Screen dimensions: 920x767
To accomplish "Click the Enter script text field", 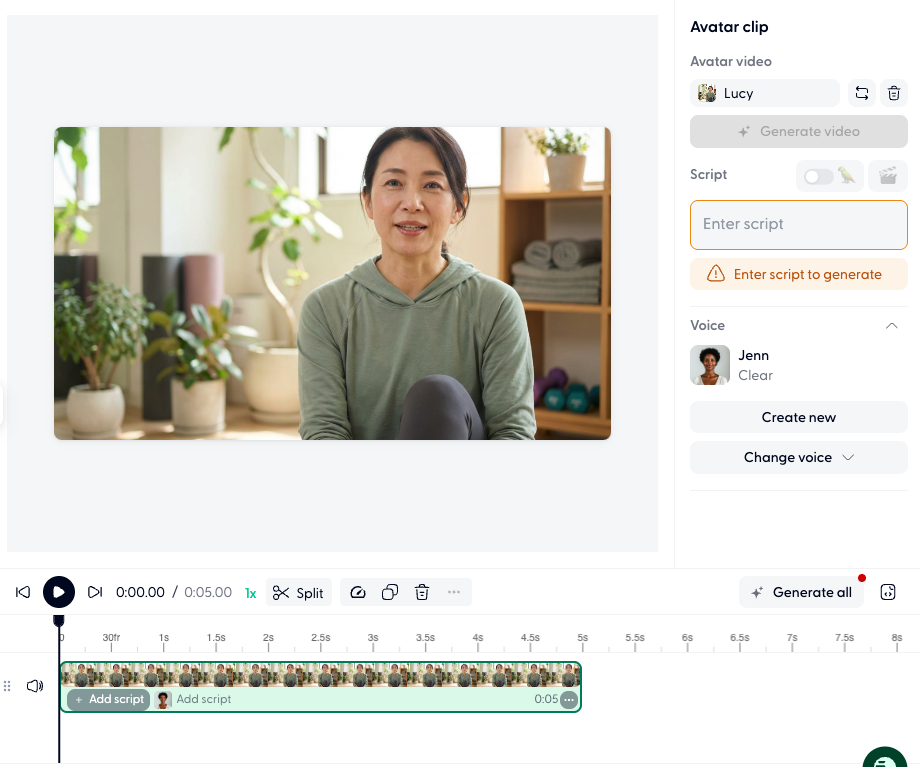I will (x=798, y=224).
